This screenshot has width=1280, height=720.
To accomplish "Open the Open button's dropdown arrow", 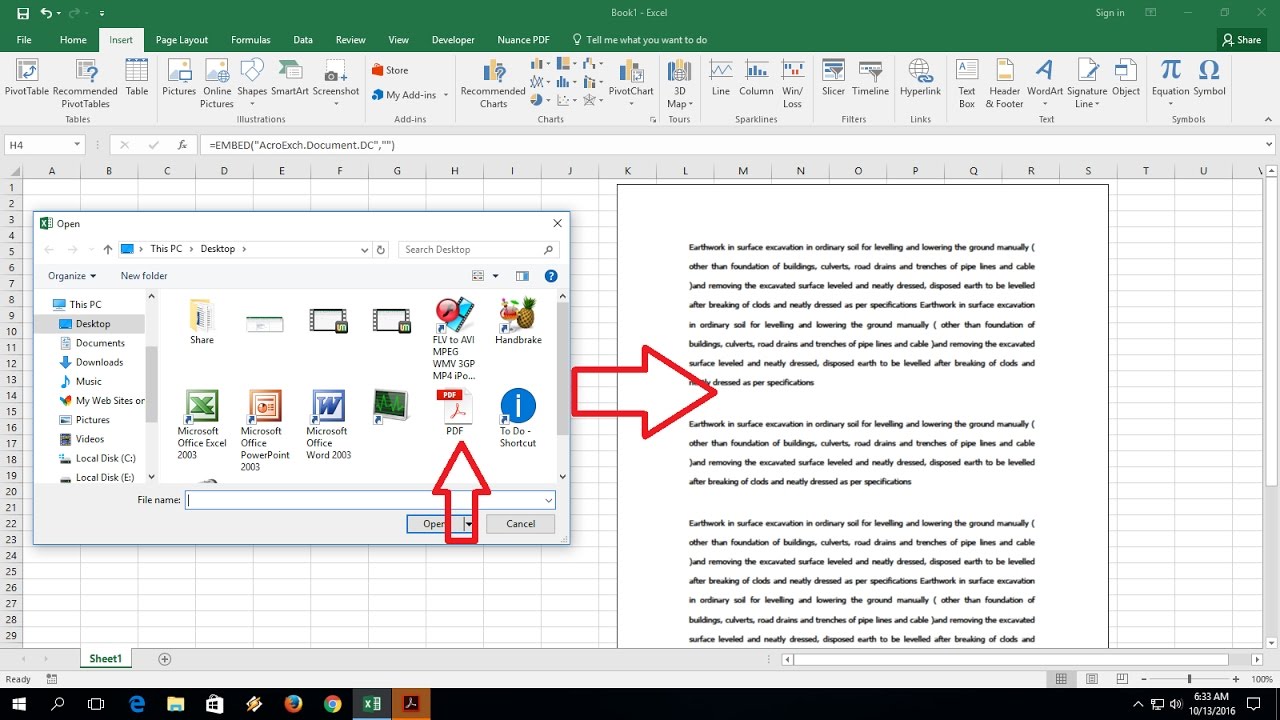I will coord(467,523).
